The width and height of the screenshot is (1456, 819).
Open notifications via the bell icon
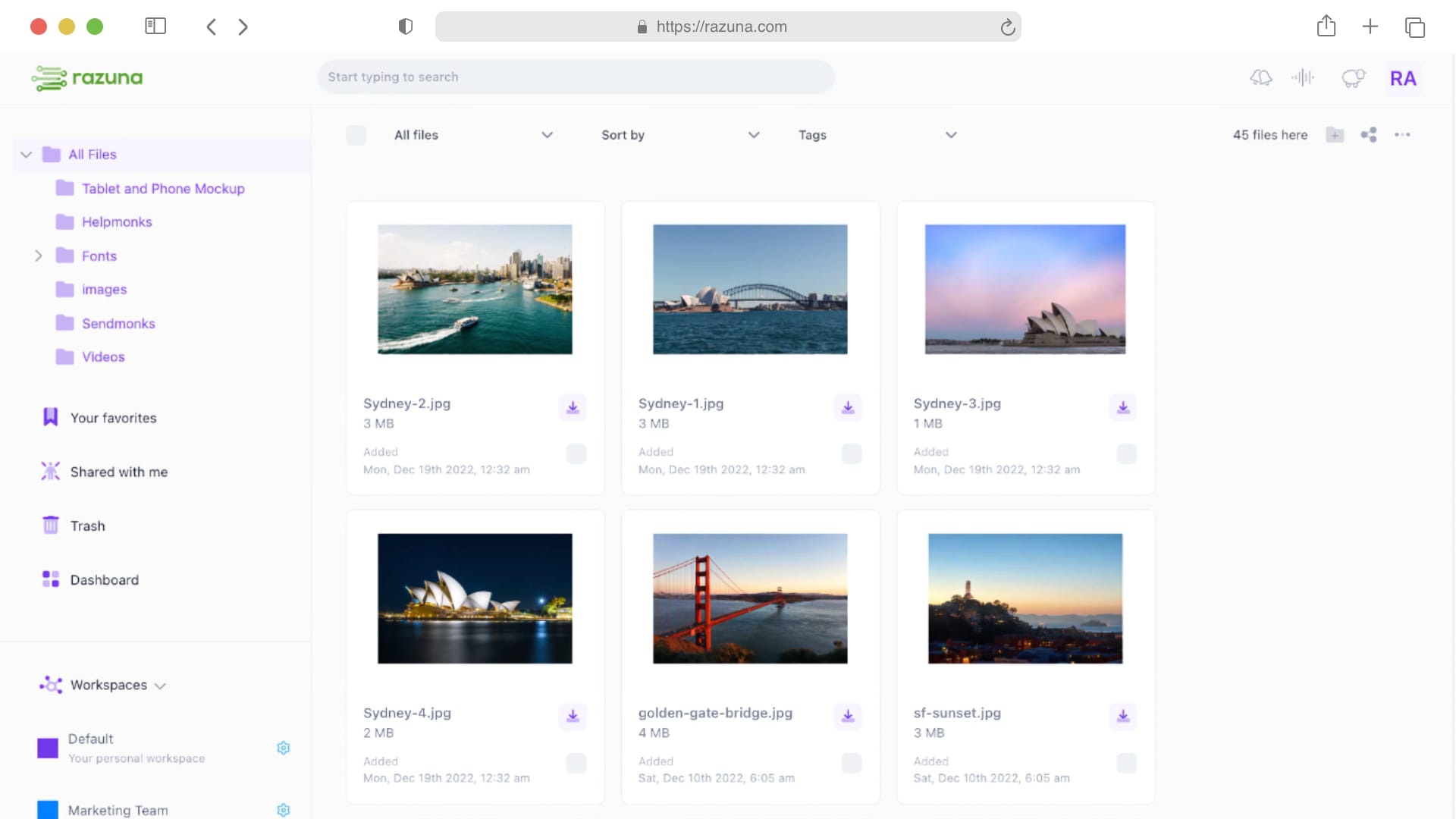(x=1260, y=77)
